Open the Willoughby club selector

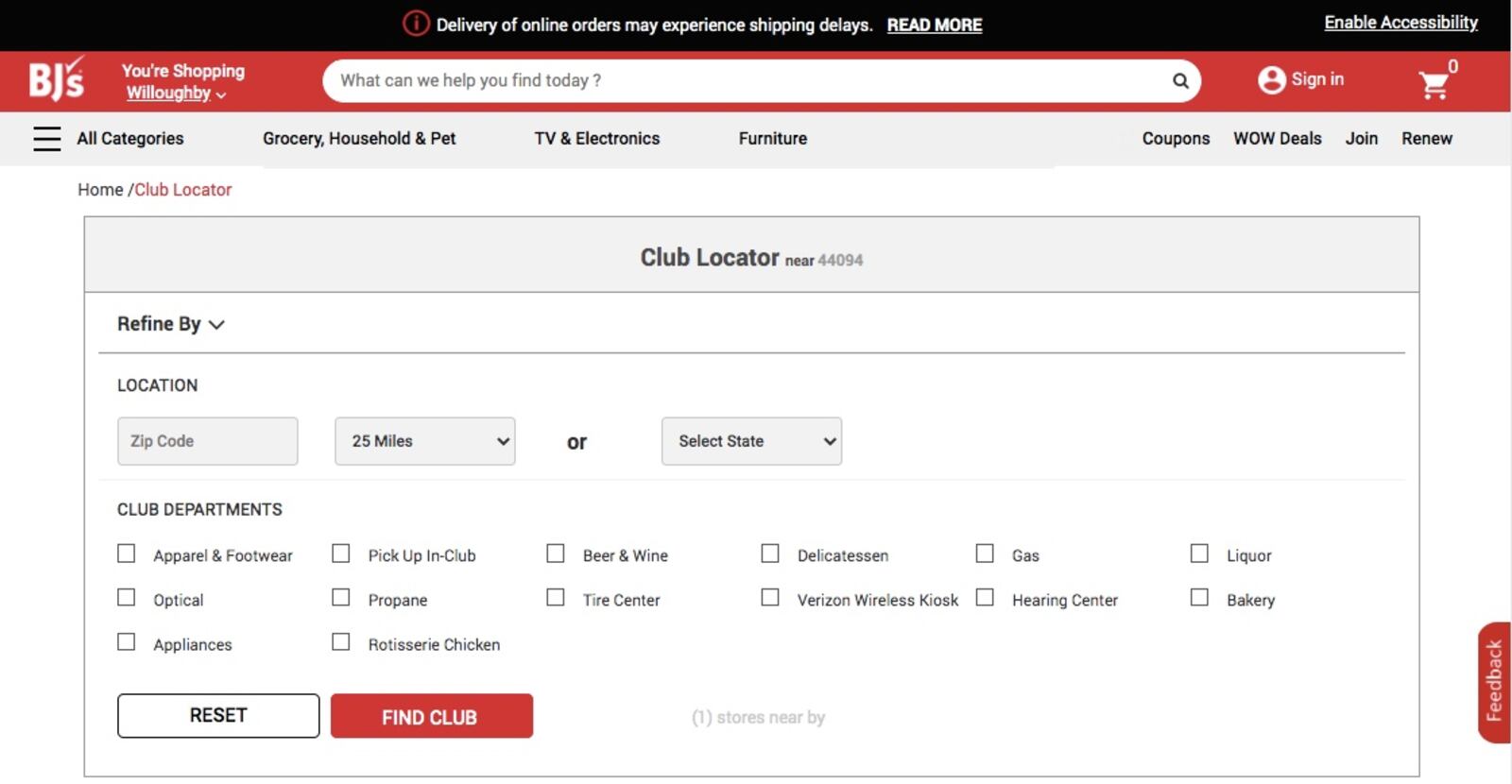176,94
